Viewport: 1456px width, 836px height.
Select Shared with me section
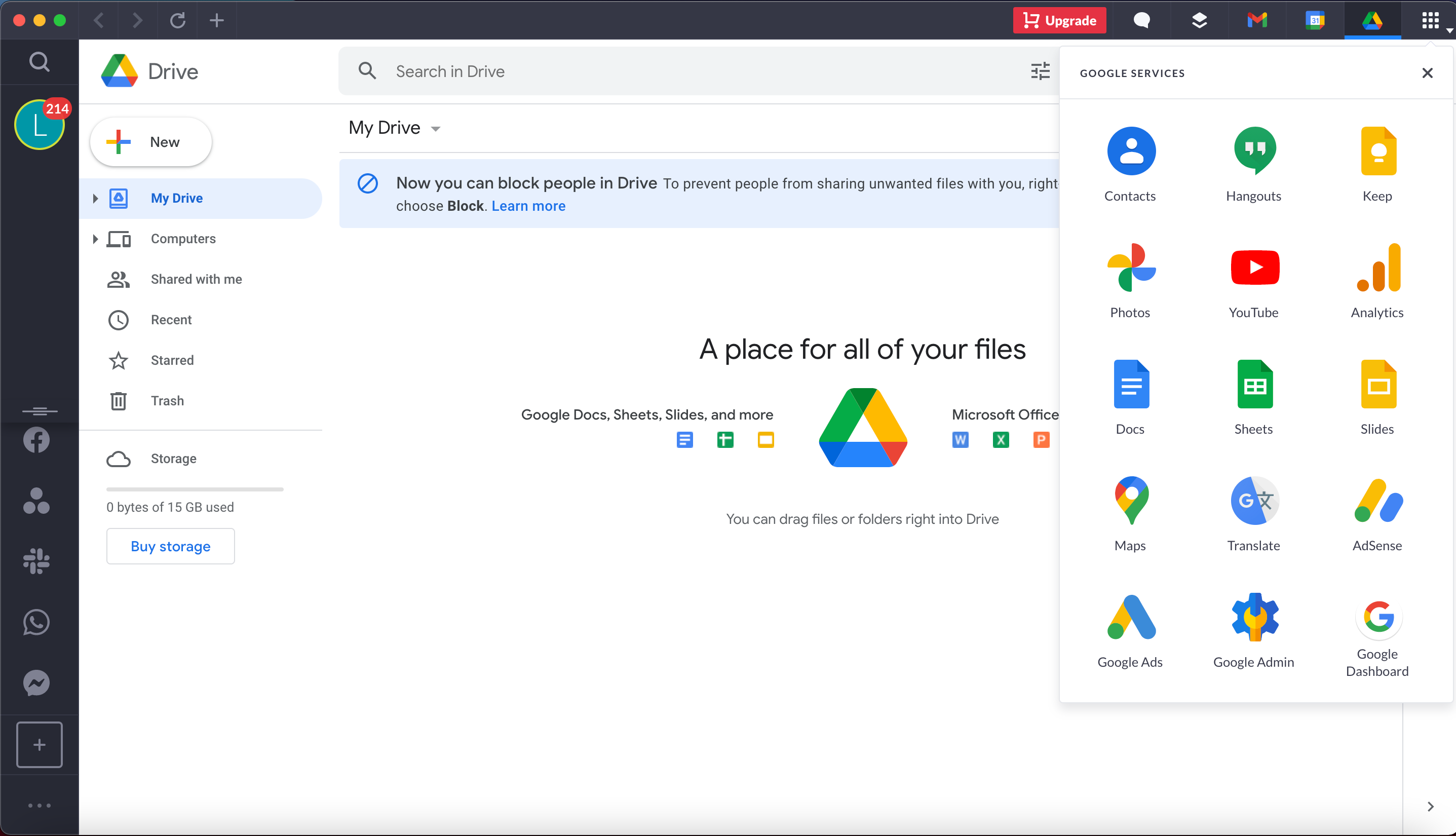(x=196, y=279)
